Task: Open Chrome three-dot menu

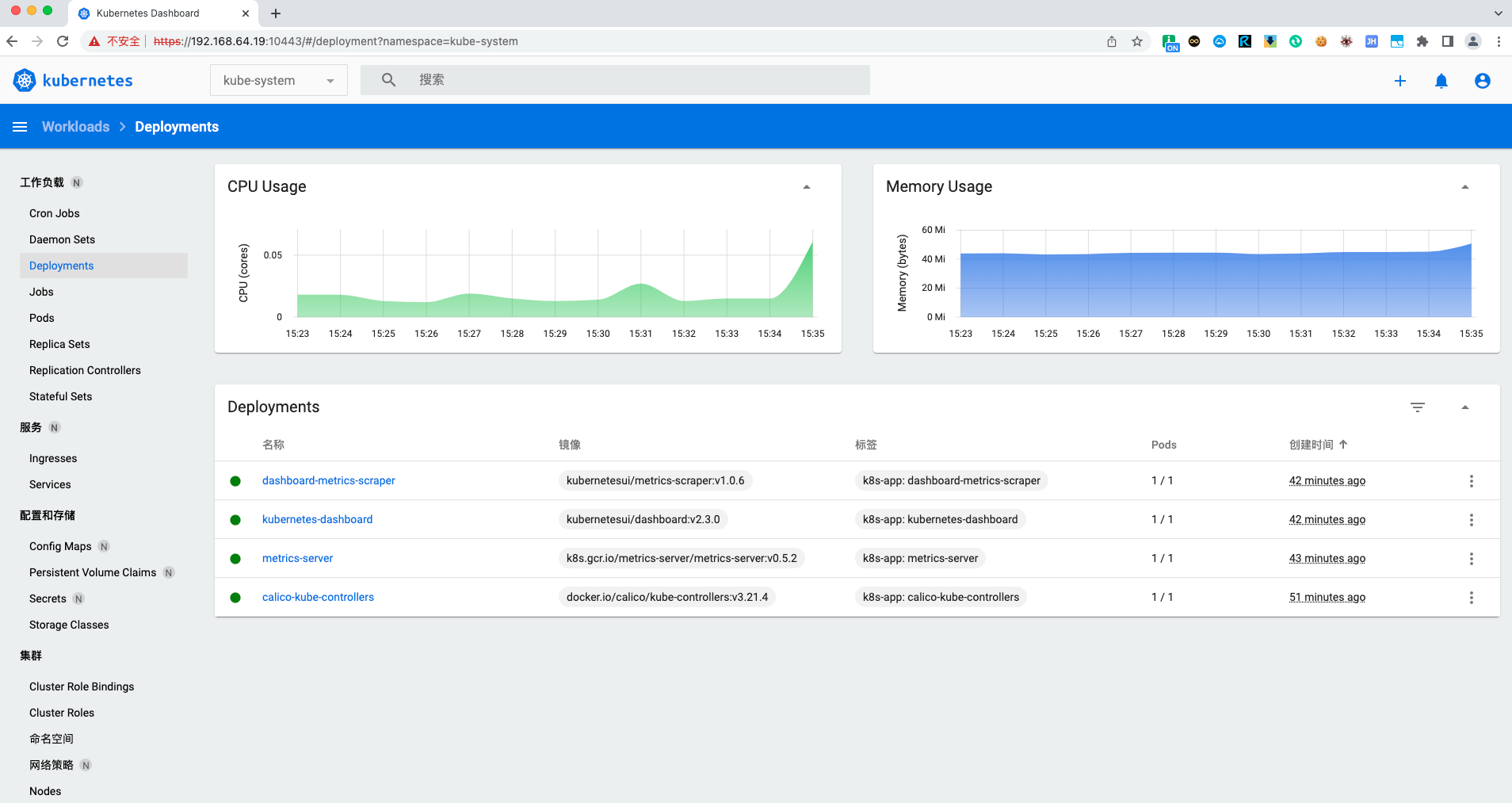Action: [x=1499, y=41]
